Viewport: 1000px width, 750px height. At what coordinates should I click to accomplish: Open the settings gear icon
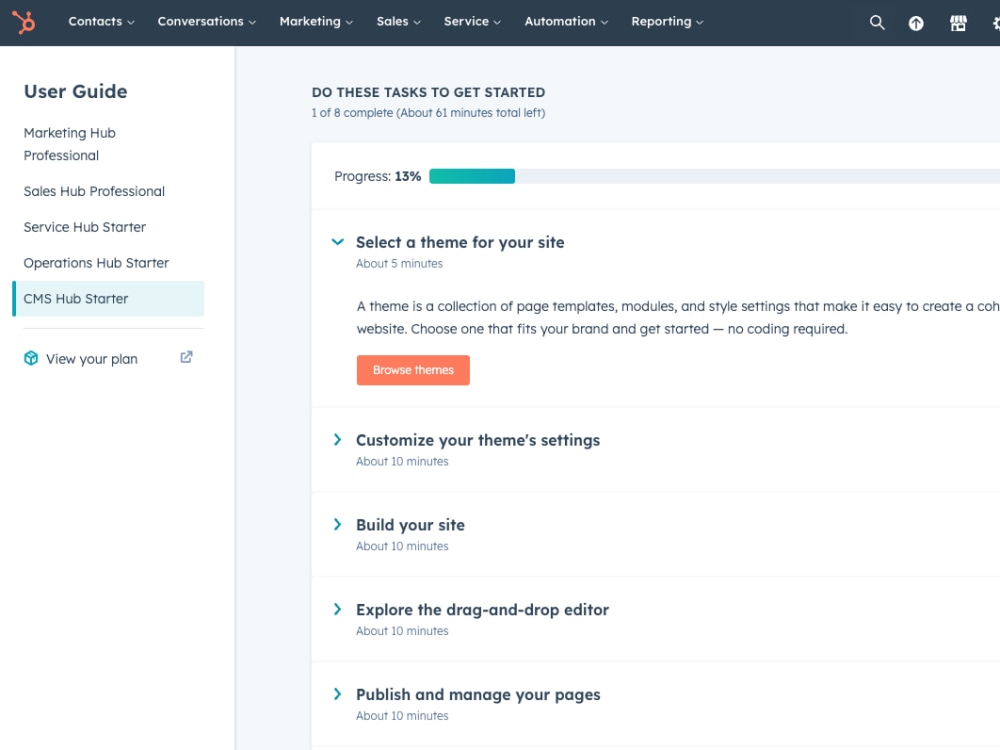pyautogui.click(x=996, y=24)
